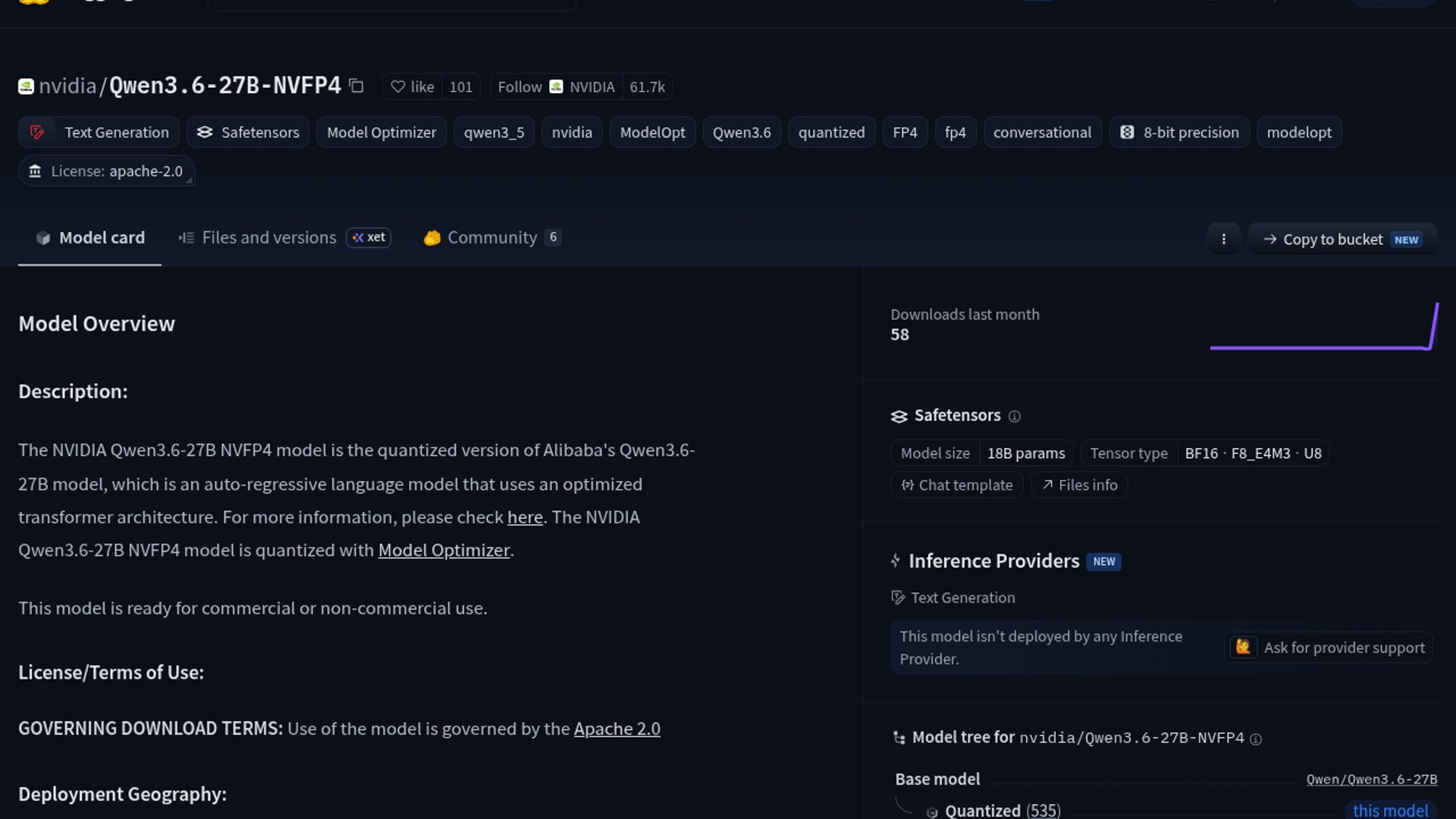The height and width of the screenshot is (819, 1456).
Task: Click the tensor type BF16 F8_E4M3 U8 value
Action: [x=1253, y=453]
